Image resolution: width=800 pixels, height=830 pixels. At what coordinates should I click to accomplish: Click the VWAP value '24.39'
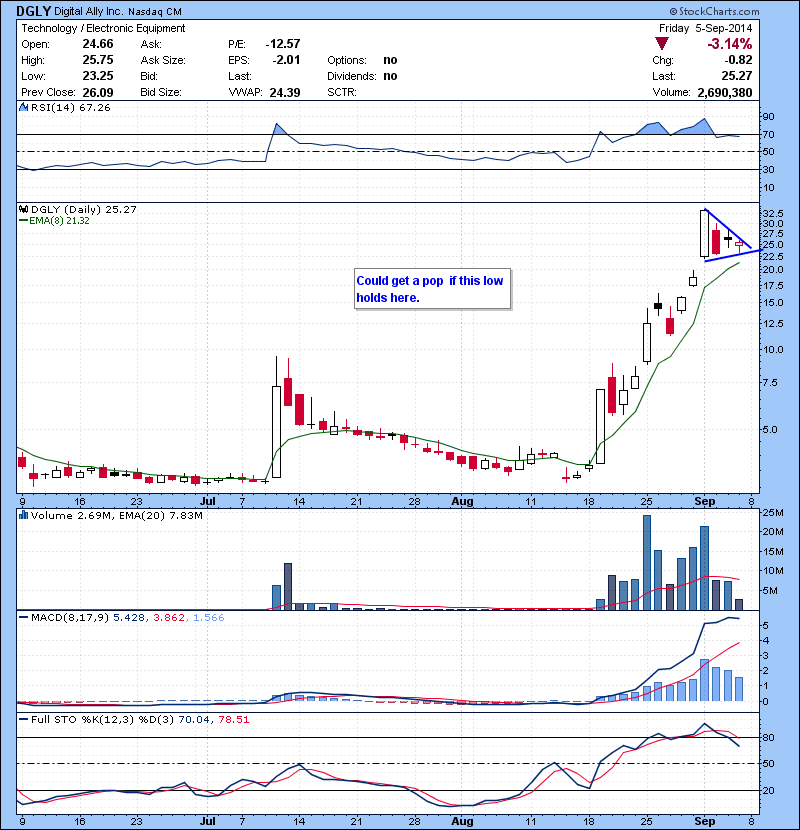[285, 93]
